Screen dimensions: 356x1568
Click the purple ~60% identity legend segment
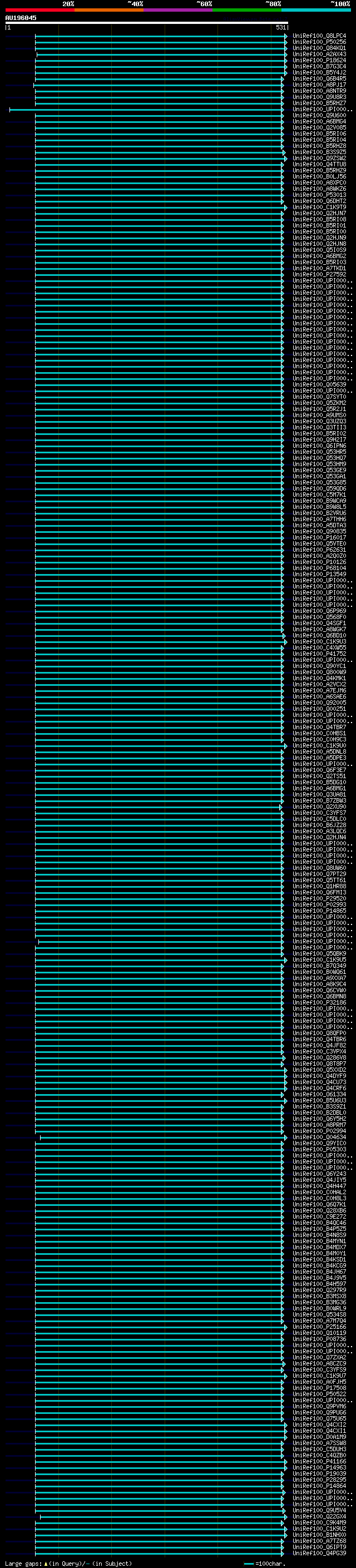(x=179, y=10)
